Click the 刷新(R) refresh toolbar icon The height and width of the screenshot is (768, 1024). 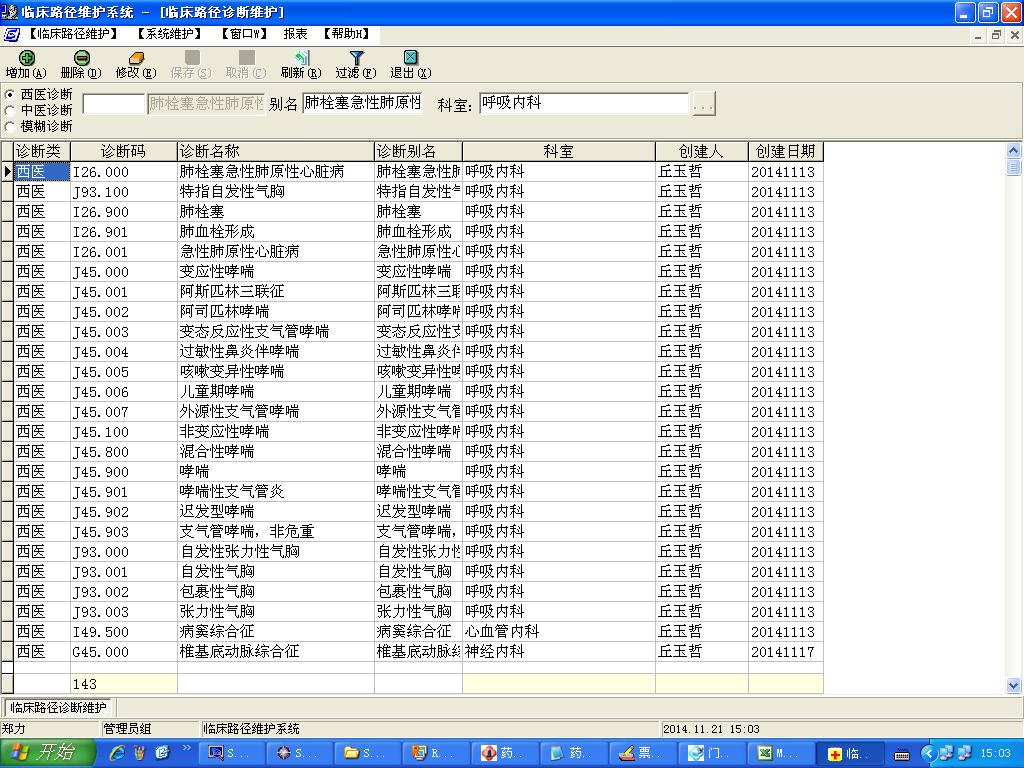301,57
